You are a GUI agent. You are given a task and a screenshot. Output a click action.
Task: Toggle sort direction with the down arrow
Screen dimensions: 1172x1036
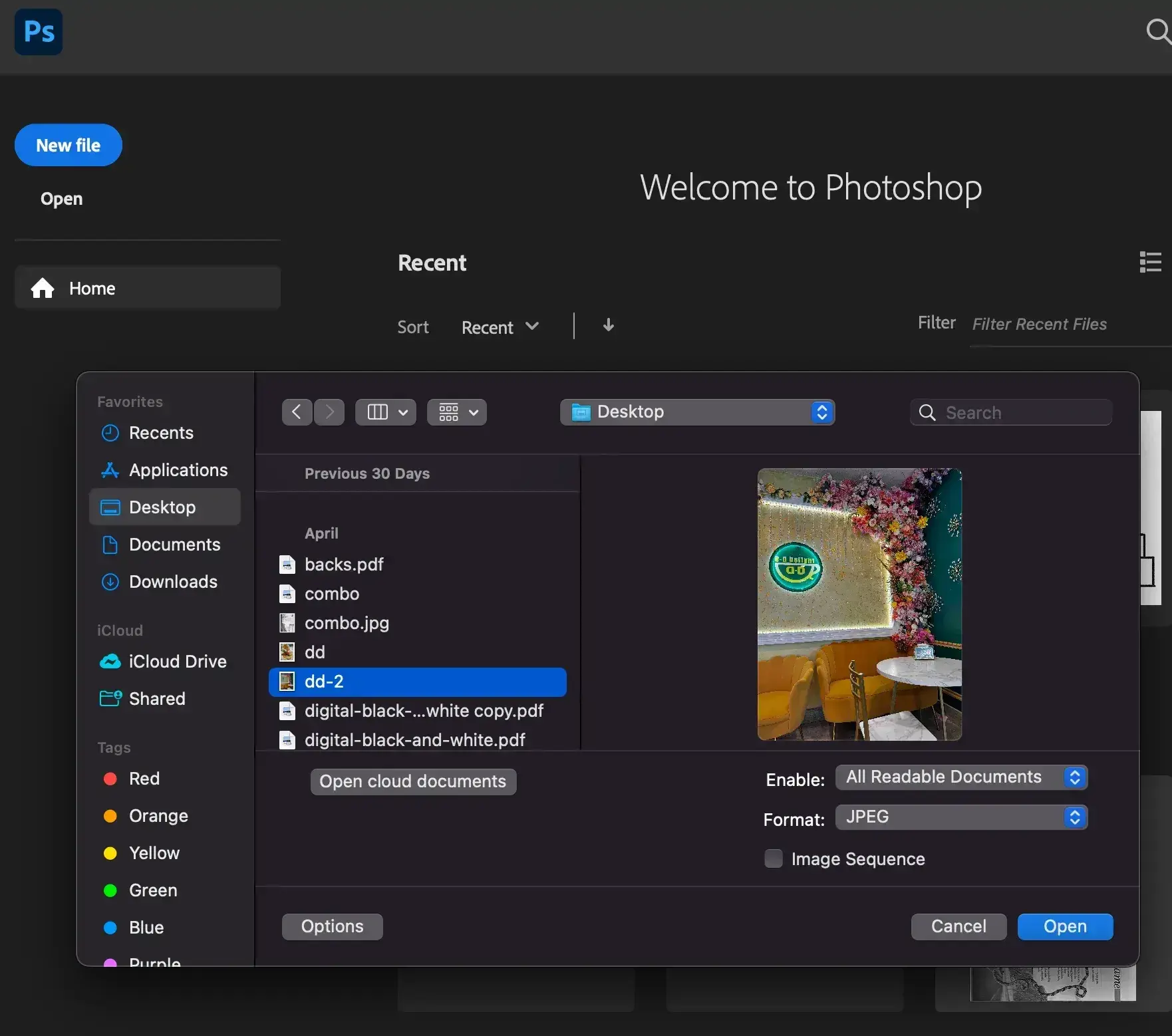[x=607, y=325]
